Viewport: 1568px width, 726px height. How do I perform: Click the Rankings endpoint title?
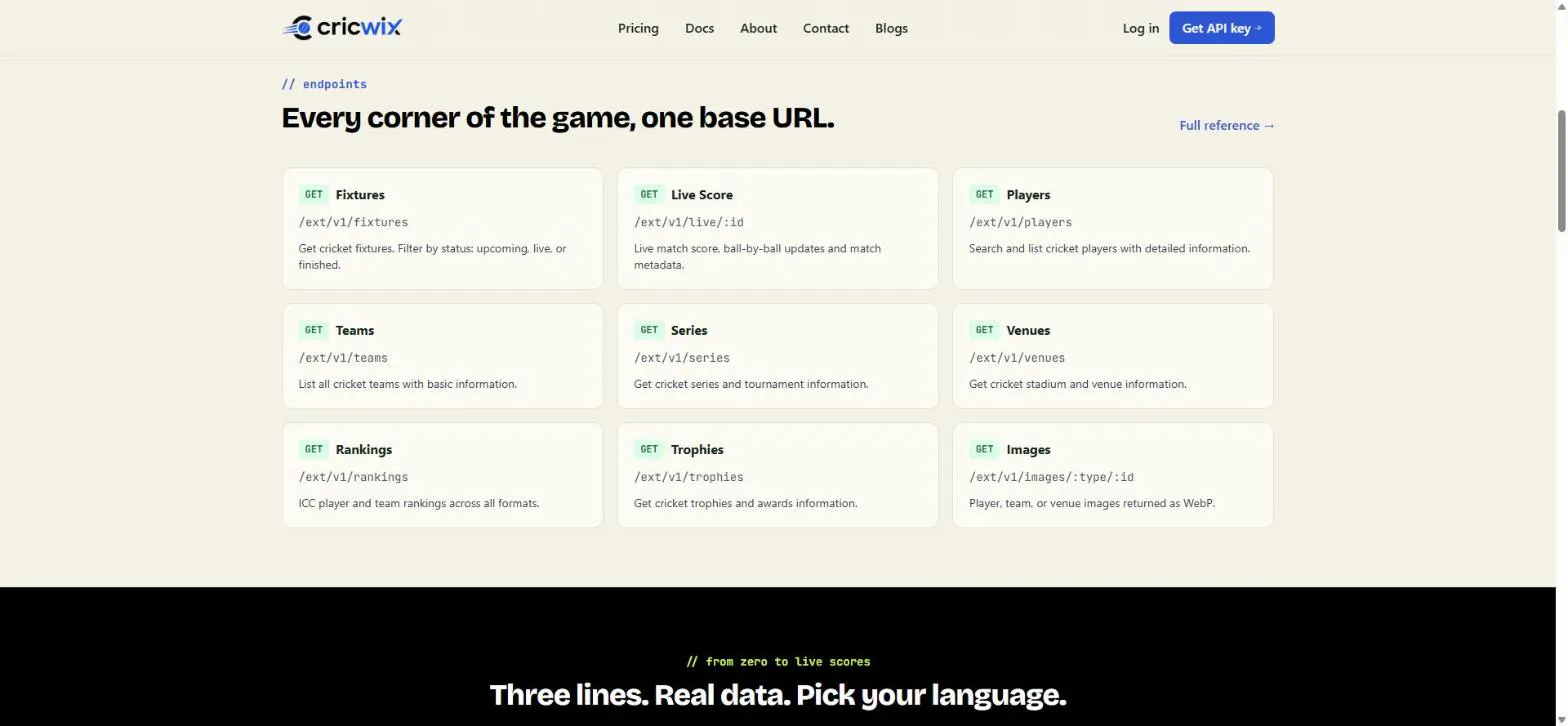364,450
